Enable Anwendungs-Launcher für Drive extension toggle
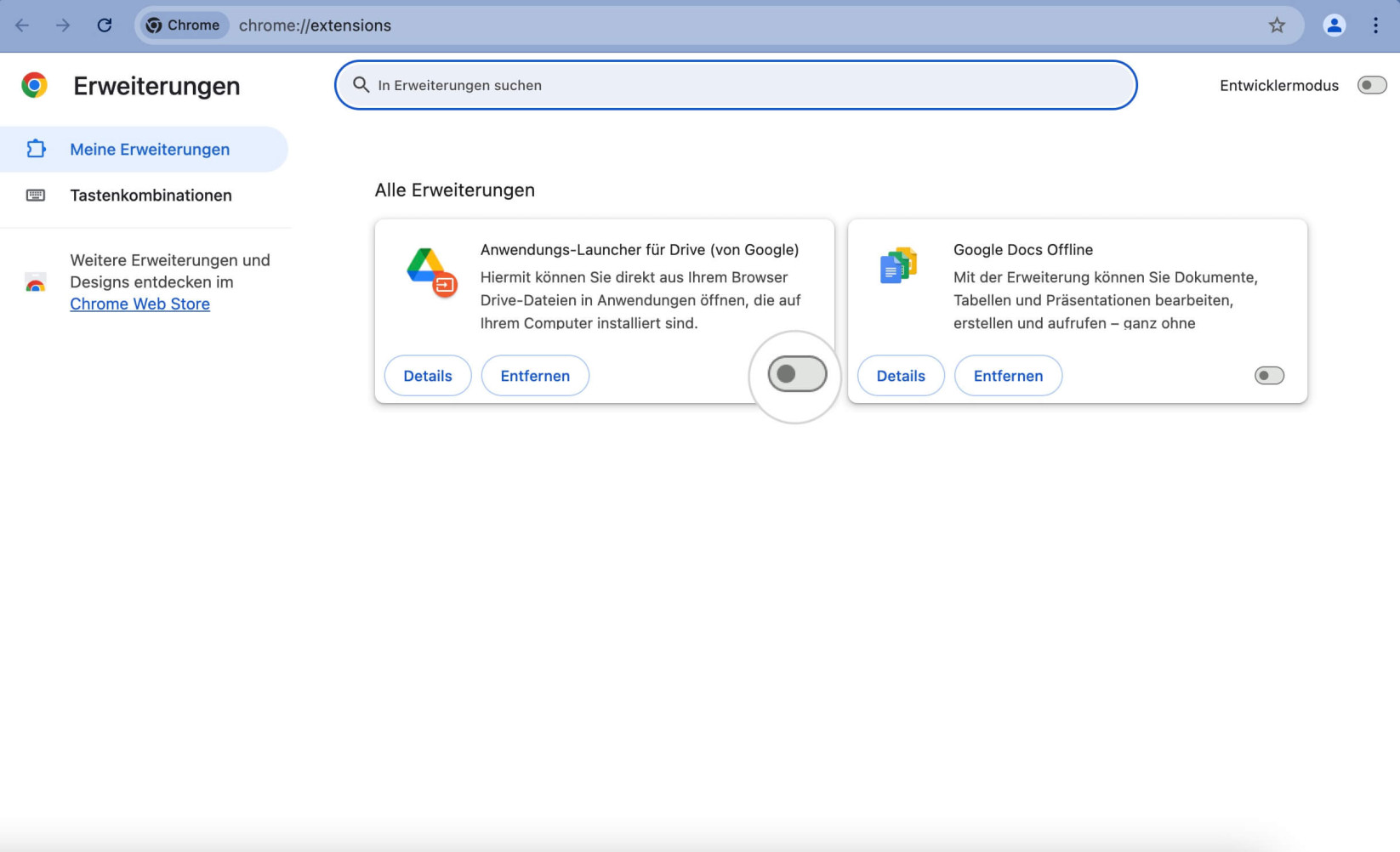 (797, 374)
